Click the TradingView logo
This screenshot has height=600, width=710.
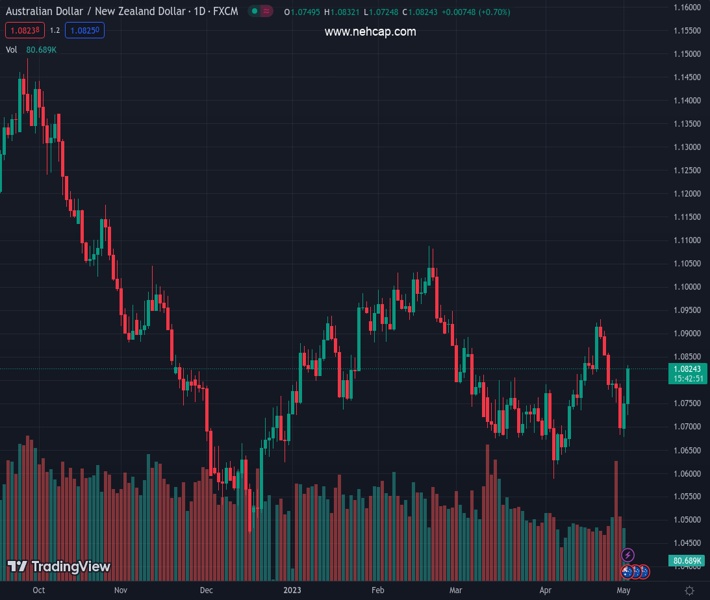pos(59,566)
